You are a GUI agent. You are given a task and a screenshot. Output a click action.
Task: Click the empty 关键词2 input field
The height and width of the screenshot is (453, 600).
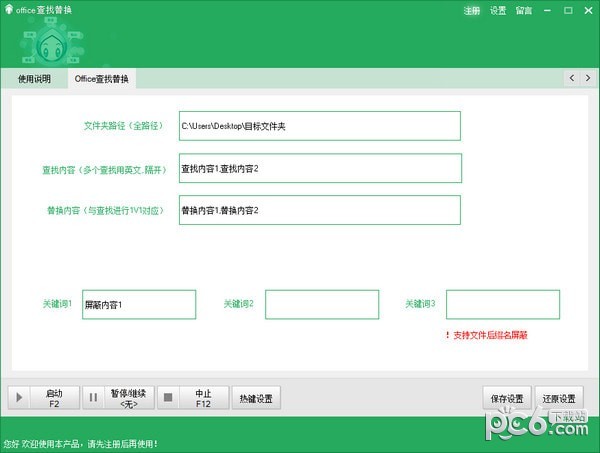pyautogui.click(x=322, y=305)
